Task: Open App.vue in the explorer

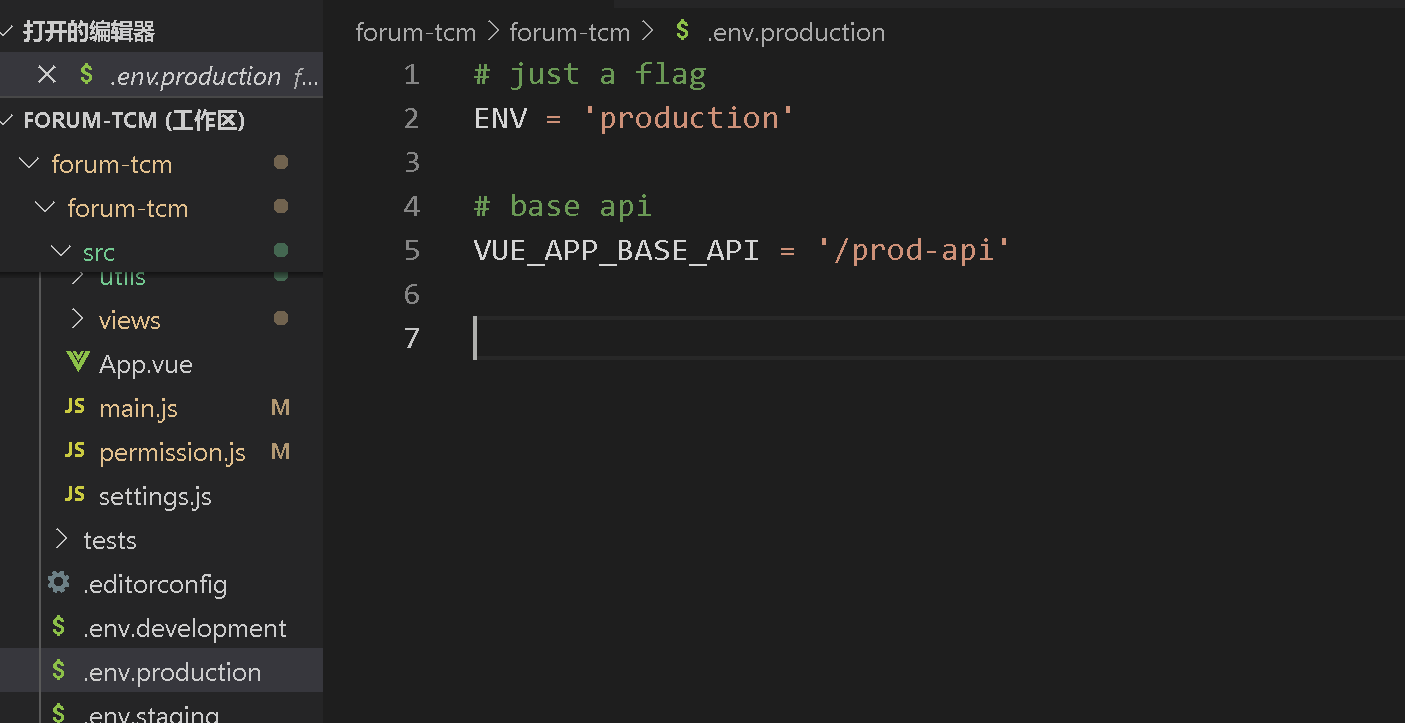Action: tap(145, 364)
